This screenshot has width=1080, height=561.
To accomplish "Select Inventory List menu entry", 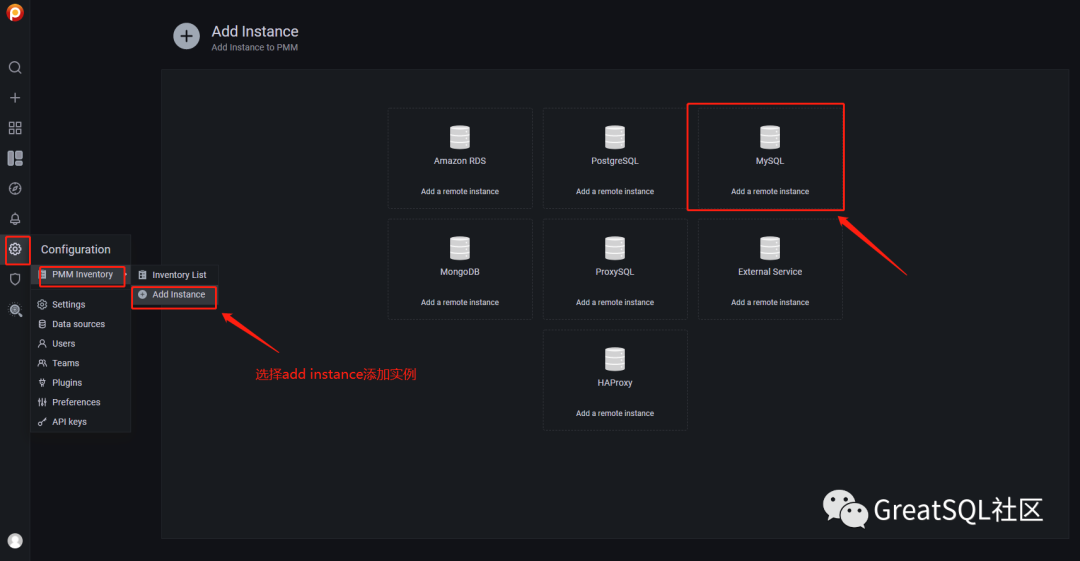I will (x=175, y=275).
